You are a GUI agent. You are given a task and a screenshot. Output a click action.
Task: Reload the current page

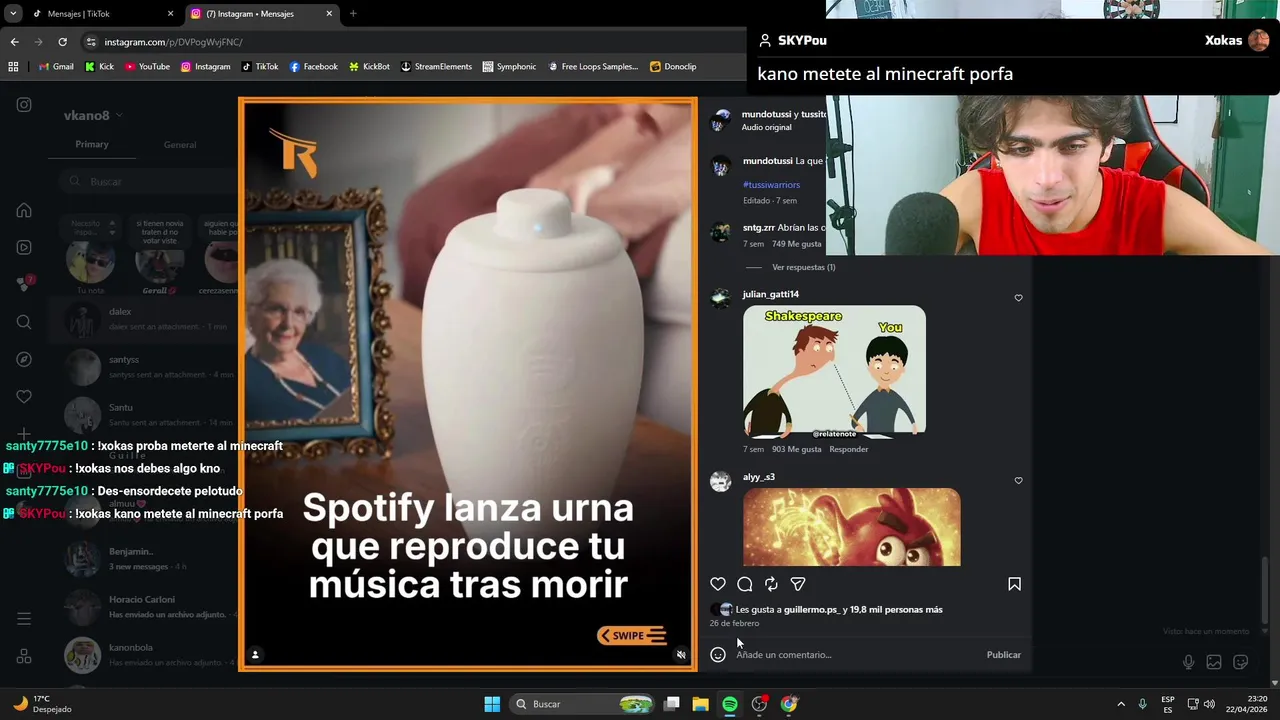click(x=62, y=42)
